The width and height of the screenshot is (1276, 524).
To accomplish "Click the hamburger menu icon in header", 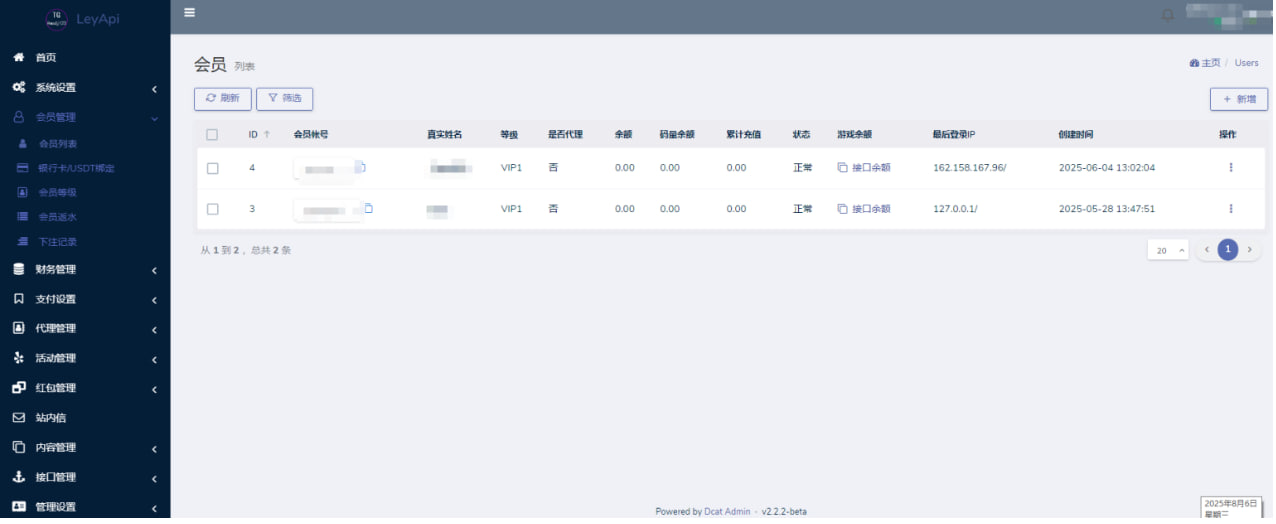I will [189, 13].
